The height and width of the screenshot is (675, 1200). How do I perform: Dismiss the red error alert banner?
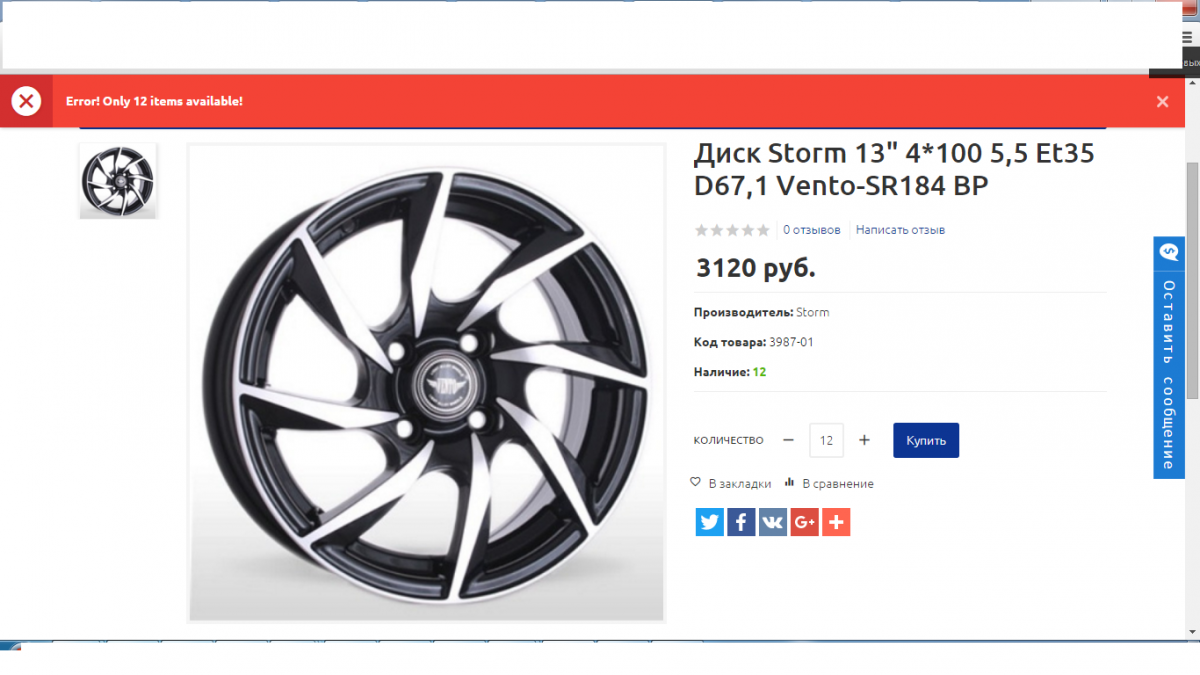point(1162,101)
